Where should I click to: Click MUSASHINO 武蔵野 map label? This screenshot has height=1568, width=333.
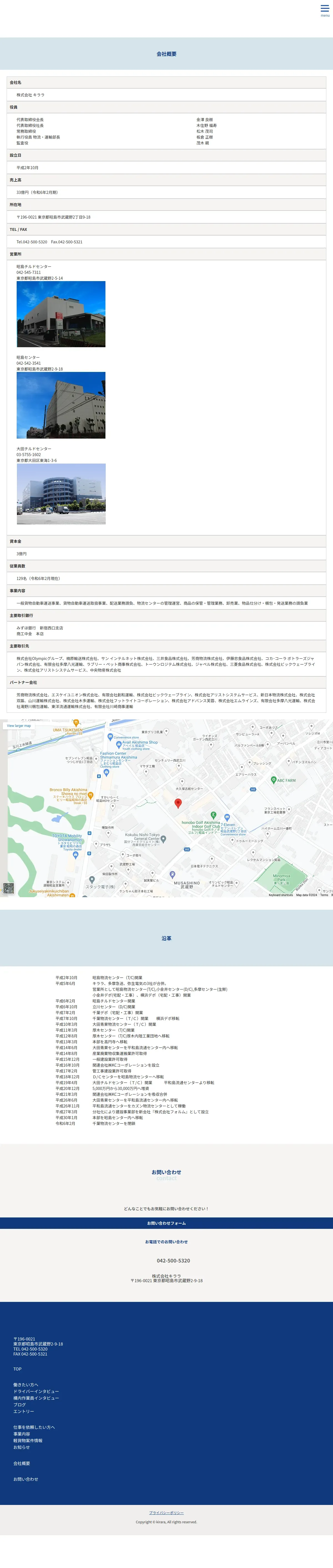point(186,884)
